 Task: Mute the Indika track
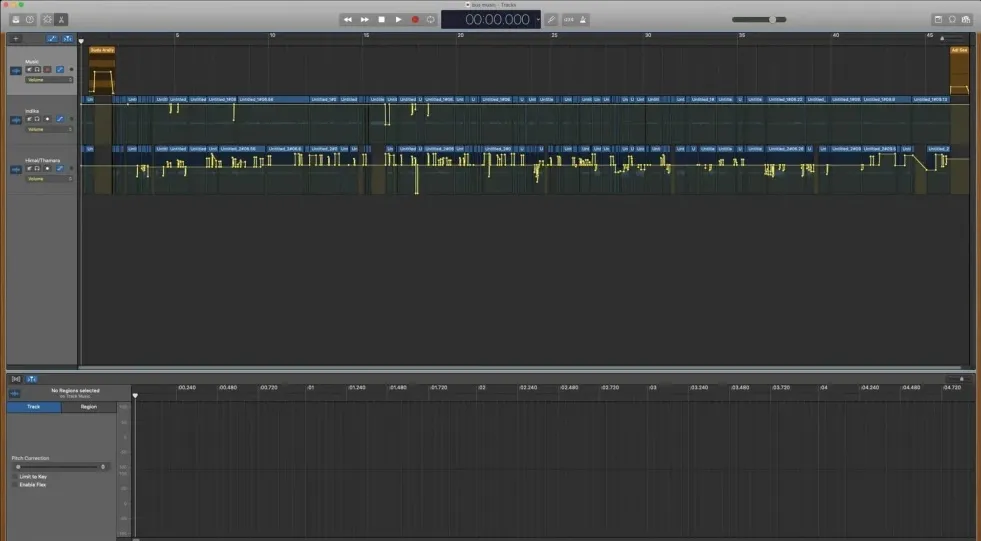29,119
